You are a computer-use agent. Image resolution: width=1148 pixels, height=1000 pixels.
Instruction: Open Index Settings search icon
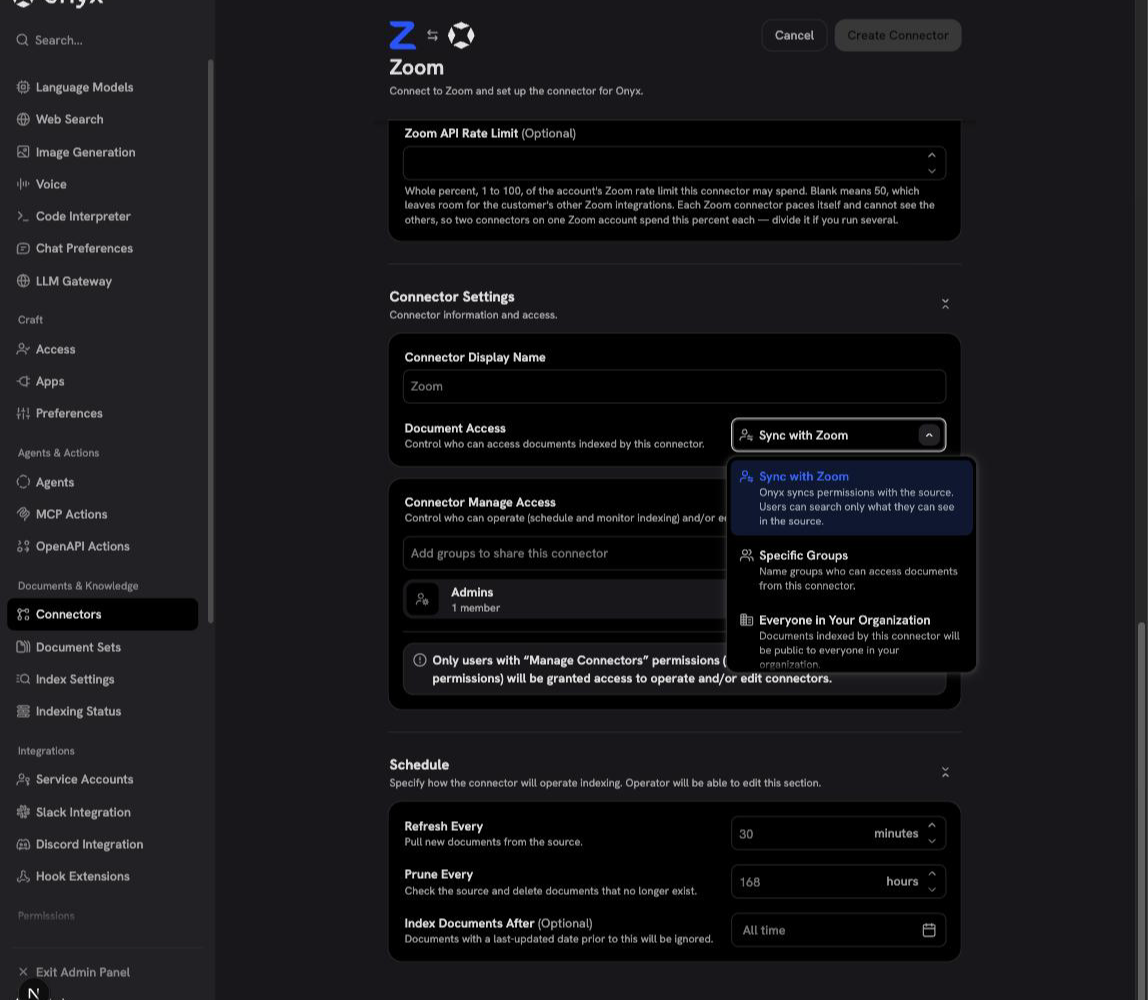[x=23, y=679]
